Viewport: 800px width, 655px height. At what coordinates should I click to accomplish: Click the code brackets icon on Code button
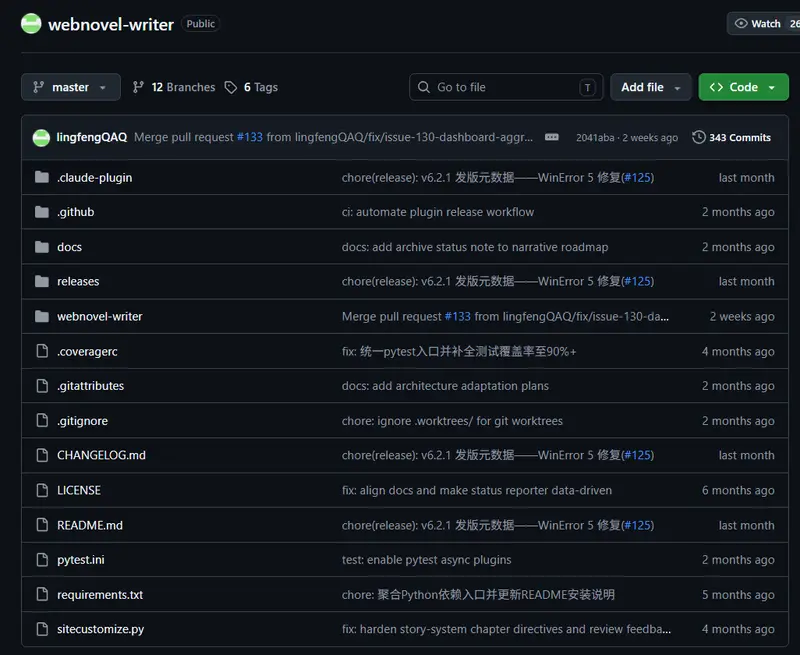coord(716,87)
